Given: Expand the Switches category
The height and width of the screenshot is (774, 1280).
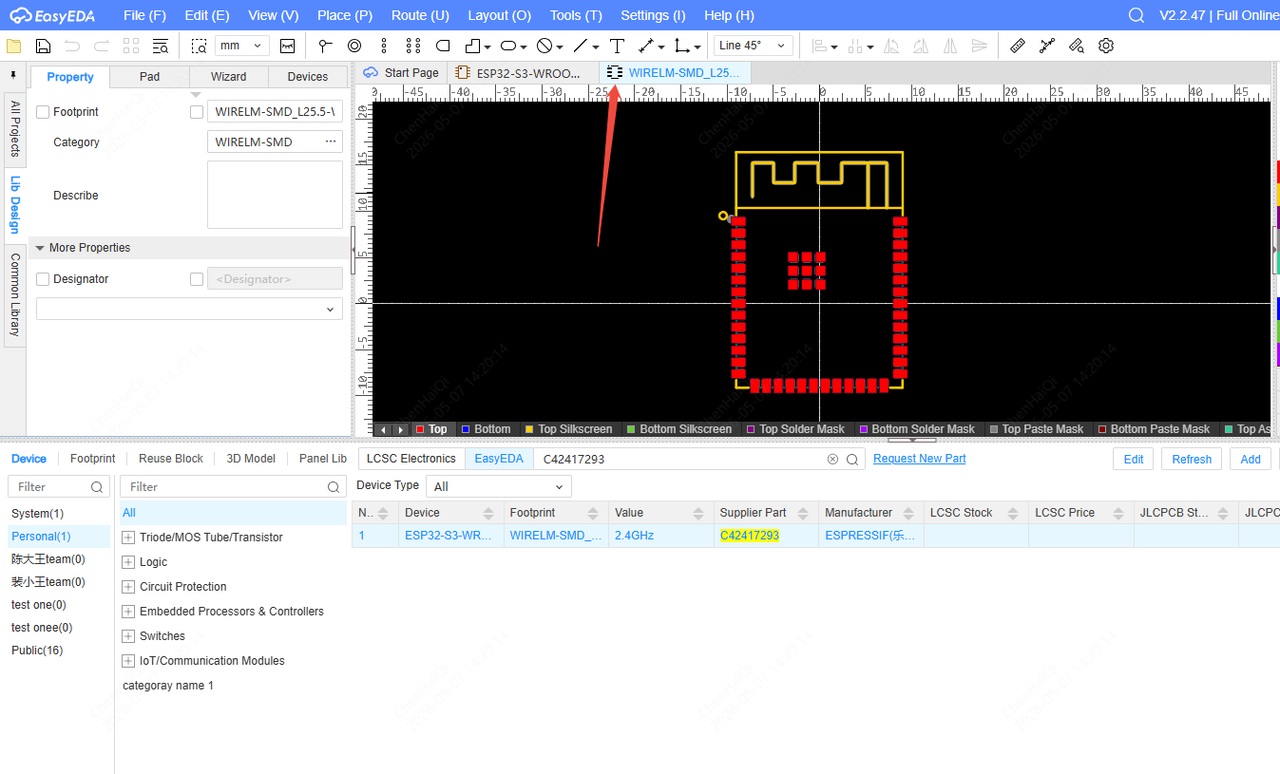Looking at the screenshot, I should tap(128, 636).
